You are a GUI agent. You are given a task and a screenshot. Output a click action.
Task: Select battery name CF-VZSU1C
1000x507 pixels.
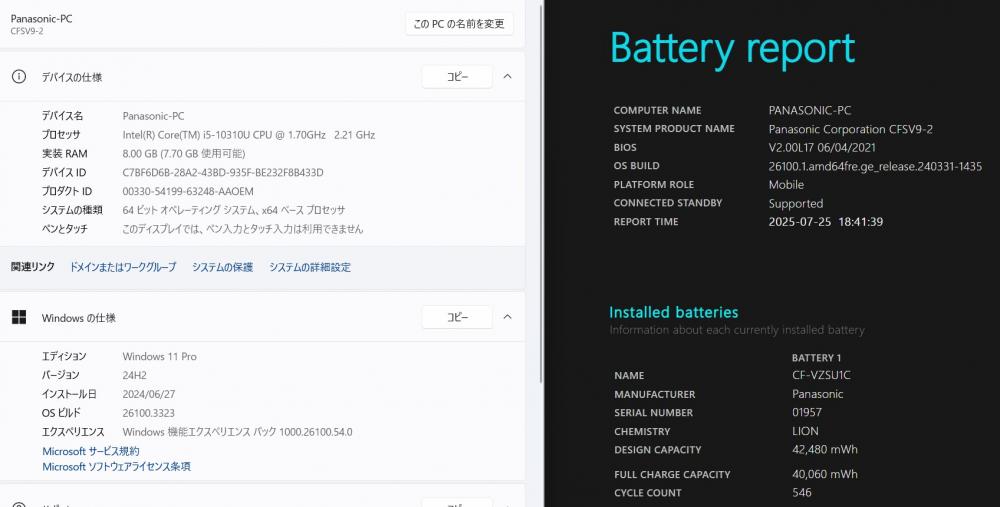tap(821, 375)
